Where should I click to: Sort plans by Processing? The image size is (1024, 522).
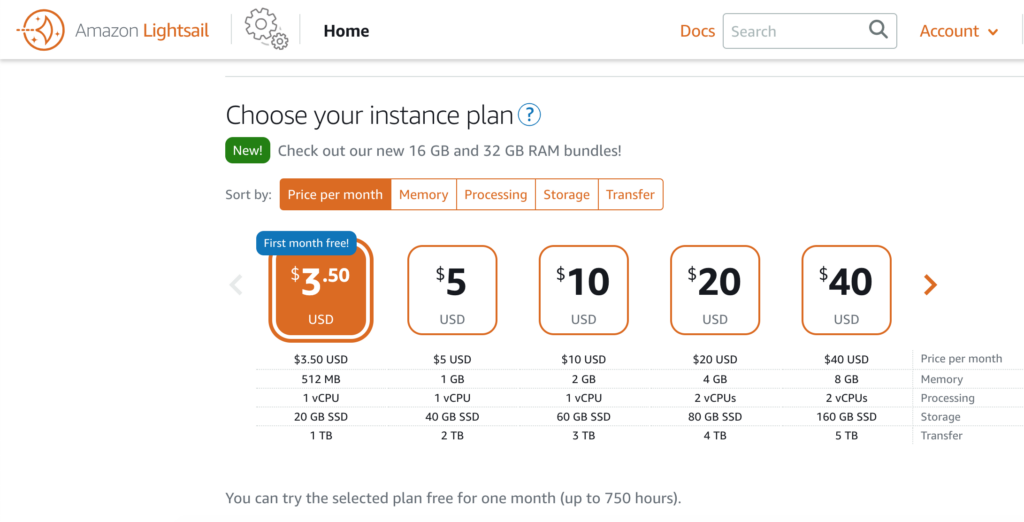click(x=496, y=194)
